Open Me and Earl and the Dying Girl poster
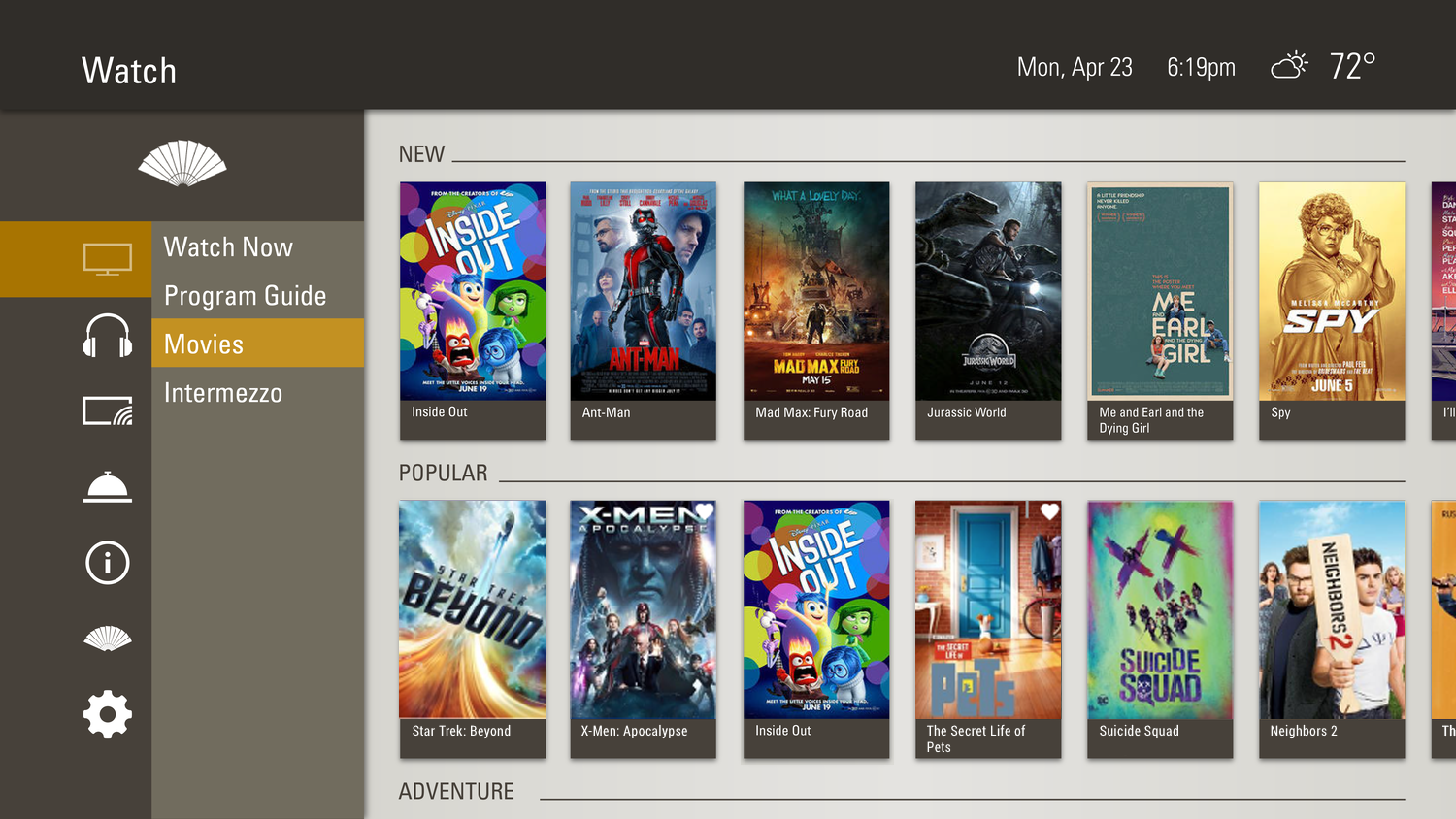 (x=1160, y=291)
